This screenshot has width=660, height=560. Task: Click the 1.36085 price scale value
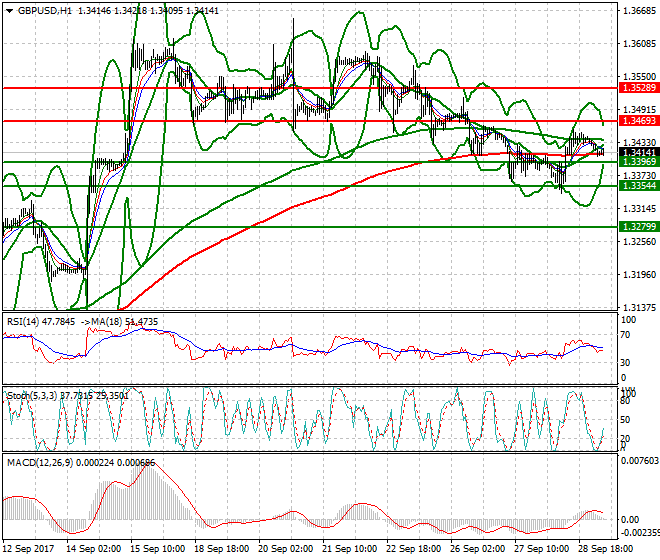click(639, 44)
